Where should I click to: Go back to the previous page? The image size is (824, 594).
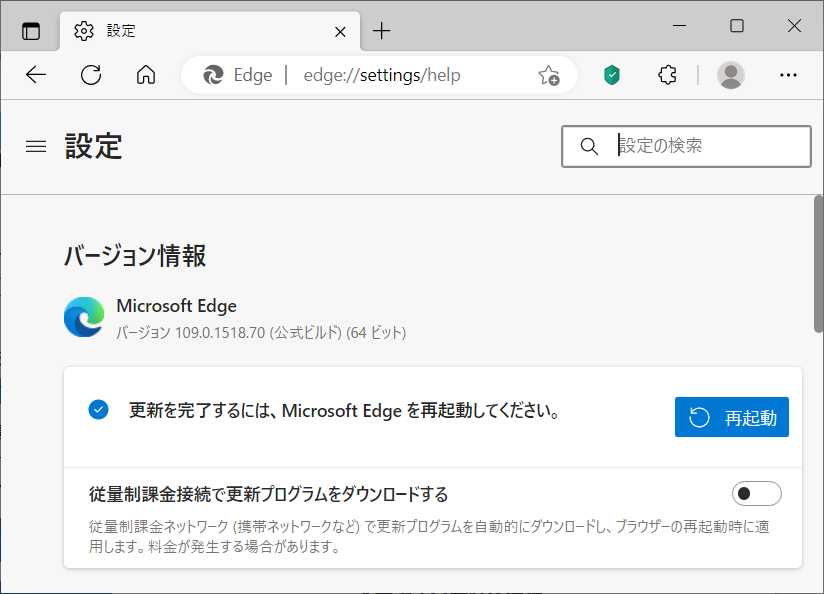(36, 75)
